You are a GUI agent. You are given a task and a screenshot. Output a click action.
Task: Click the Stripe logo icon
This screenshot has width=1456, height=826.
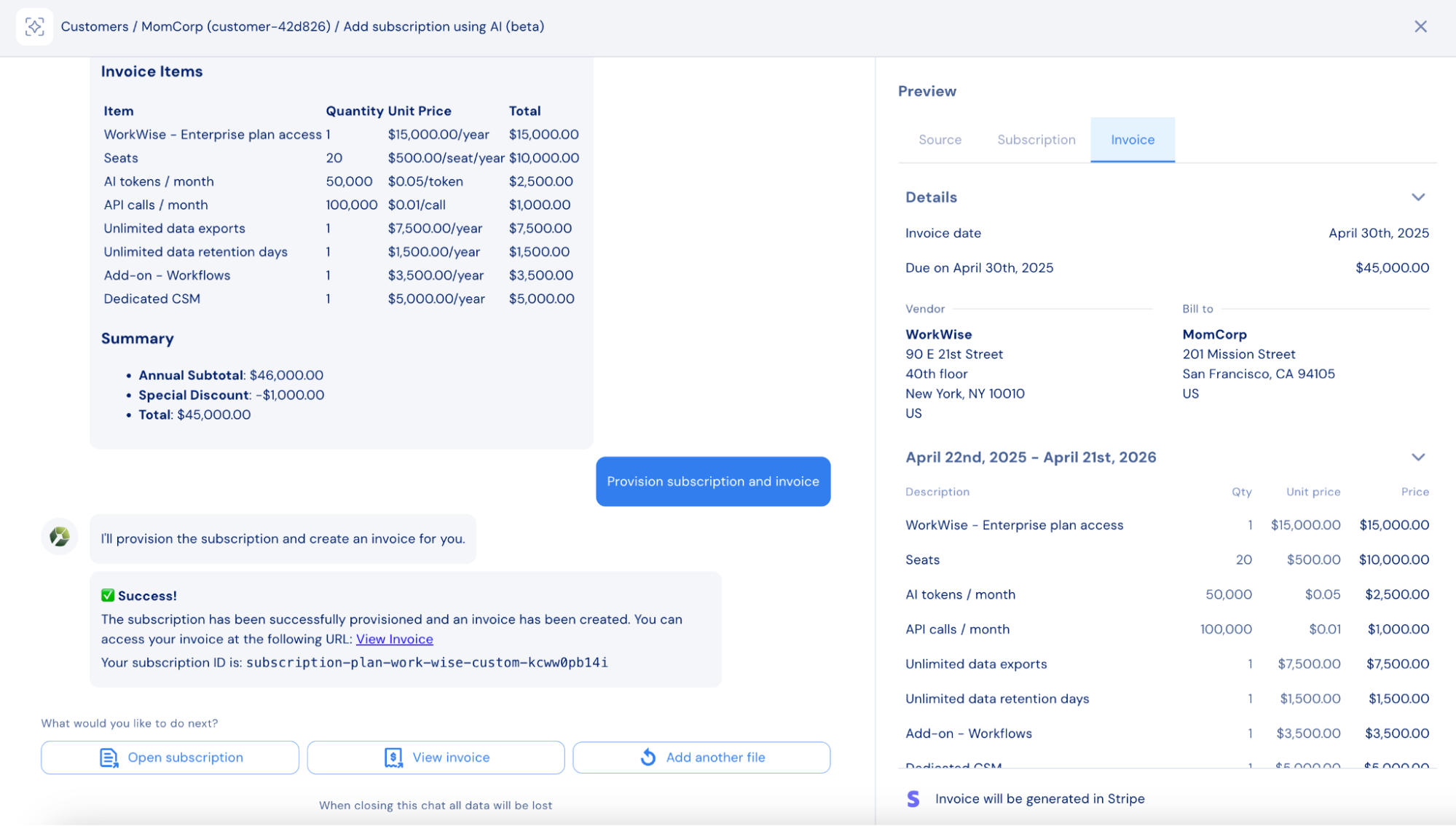coord(913,798)
